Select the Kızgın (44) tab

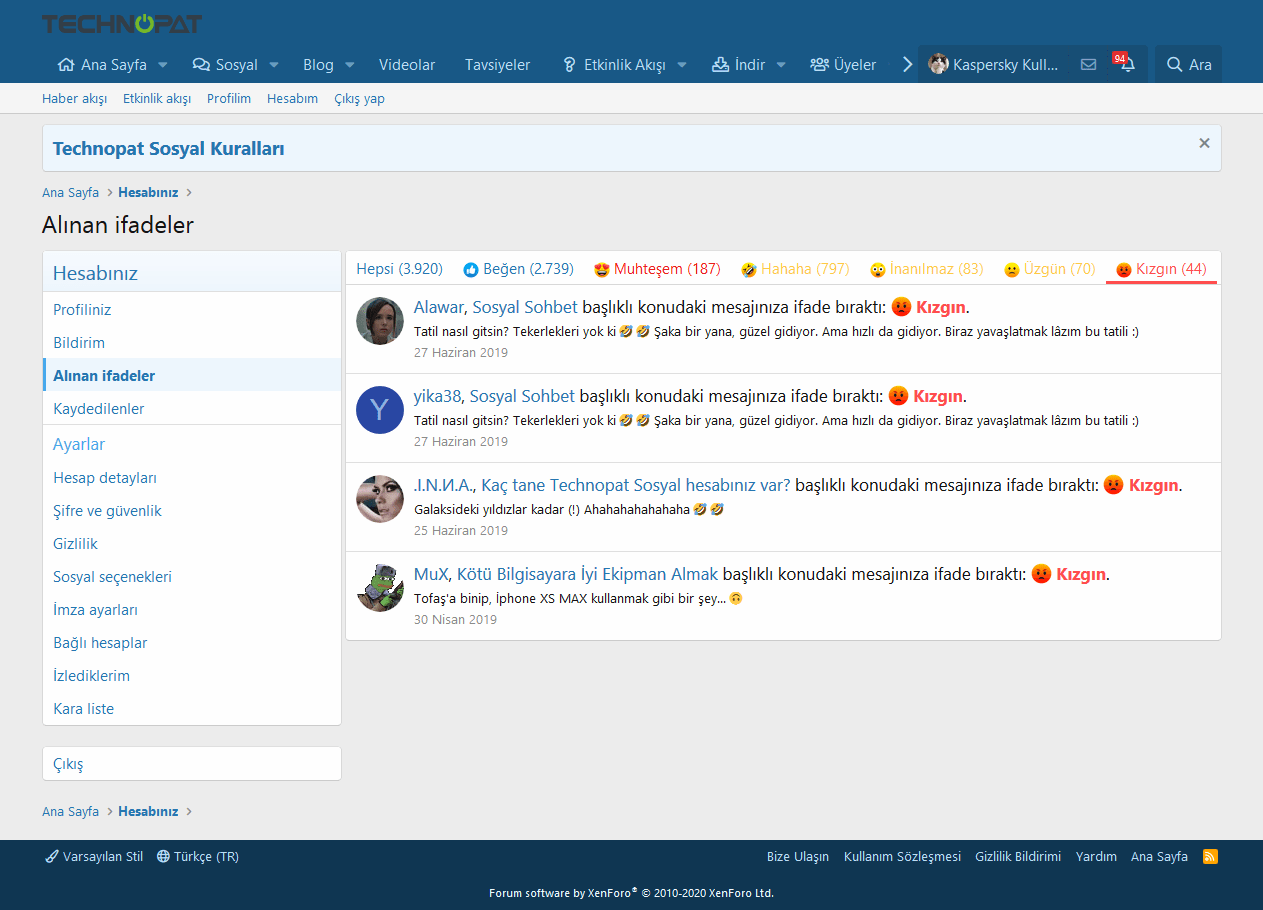coord(1161,269)
